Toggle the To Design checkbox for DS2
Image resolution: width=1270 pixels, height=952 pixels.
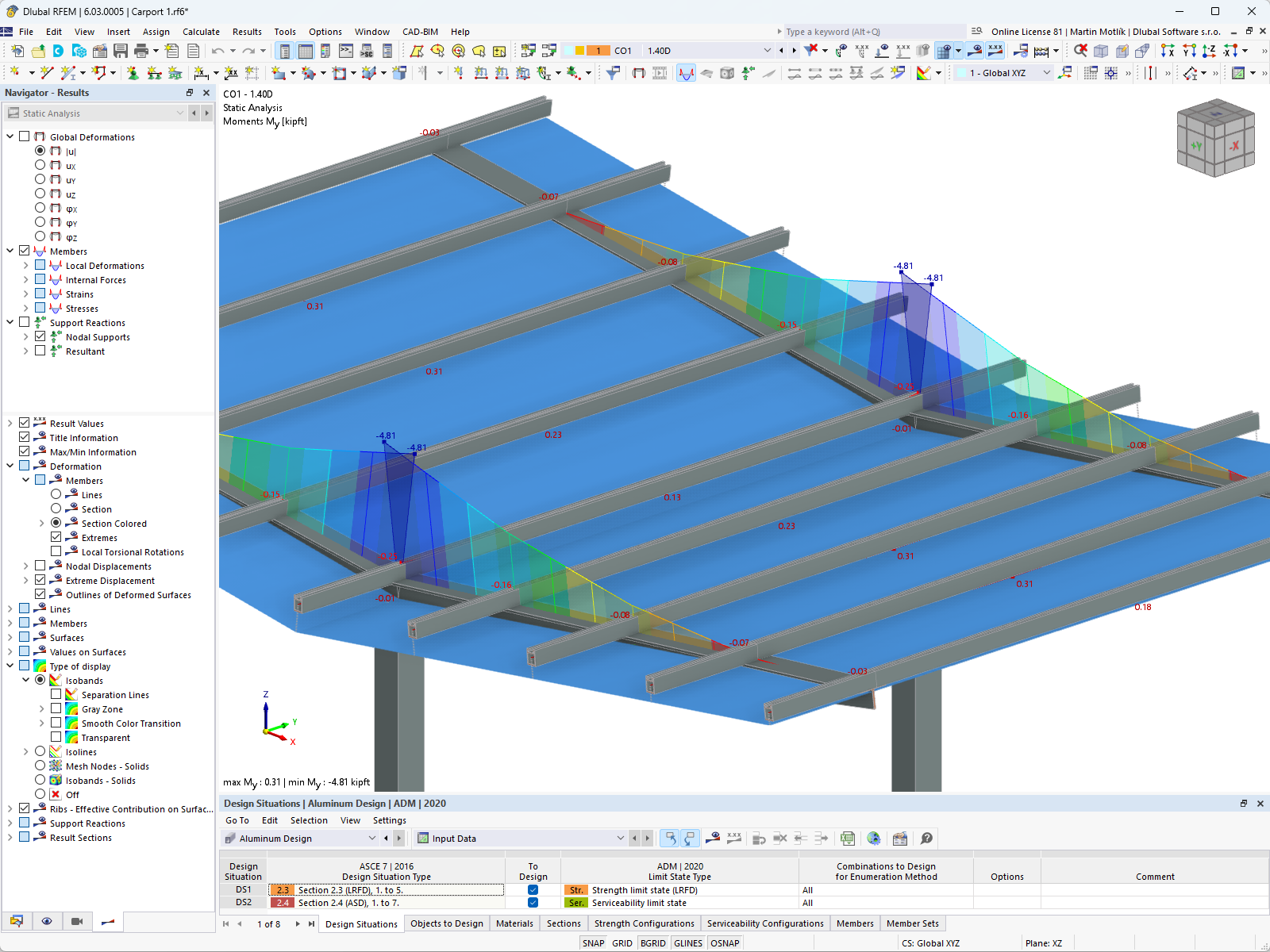[x=533, y=902]
